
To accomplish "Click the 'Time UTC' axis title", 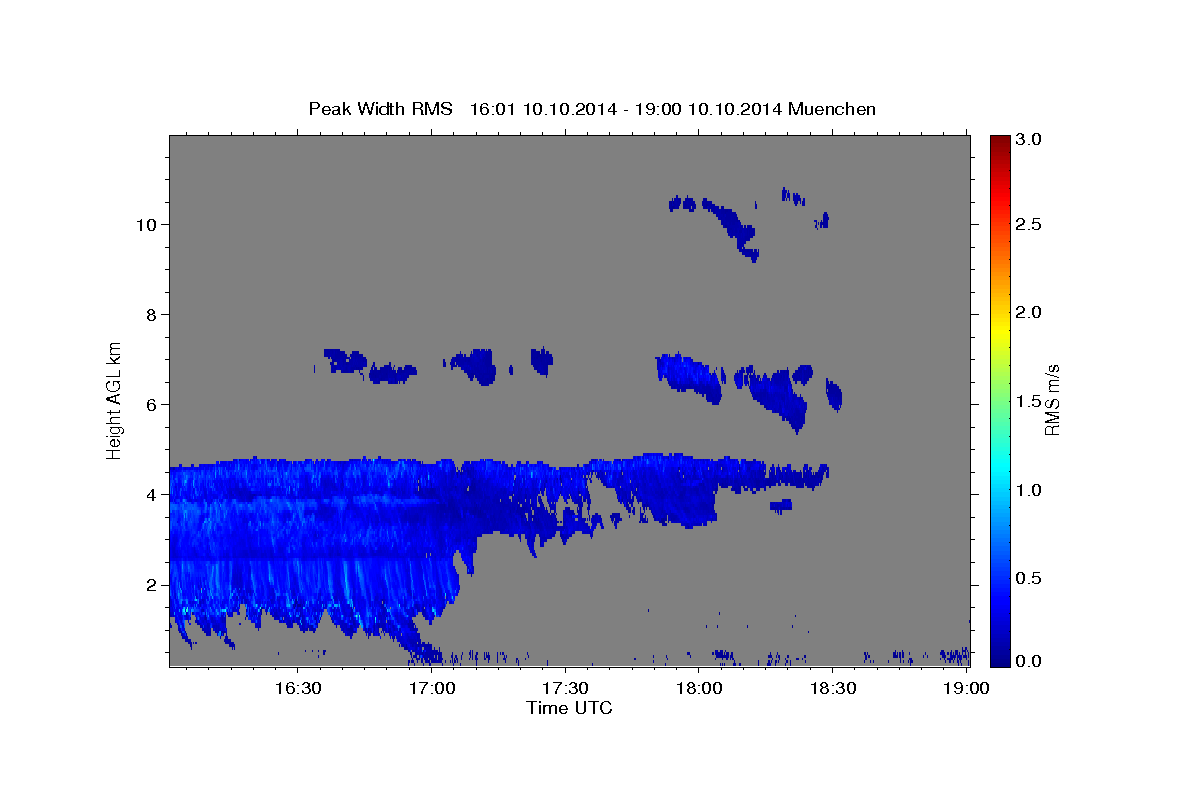I will click(x=569, y=708).
